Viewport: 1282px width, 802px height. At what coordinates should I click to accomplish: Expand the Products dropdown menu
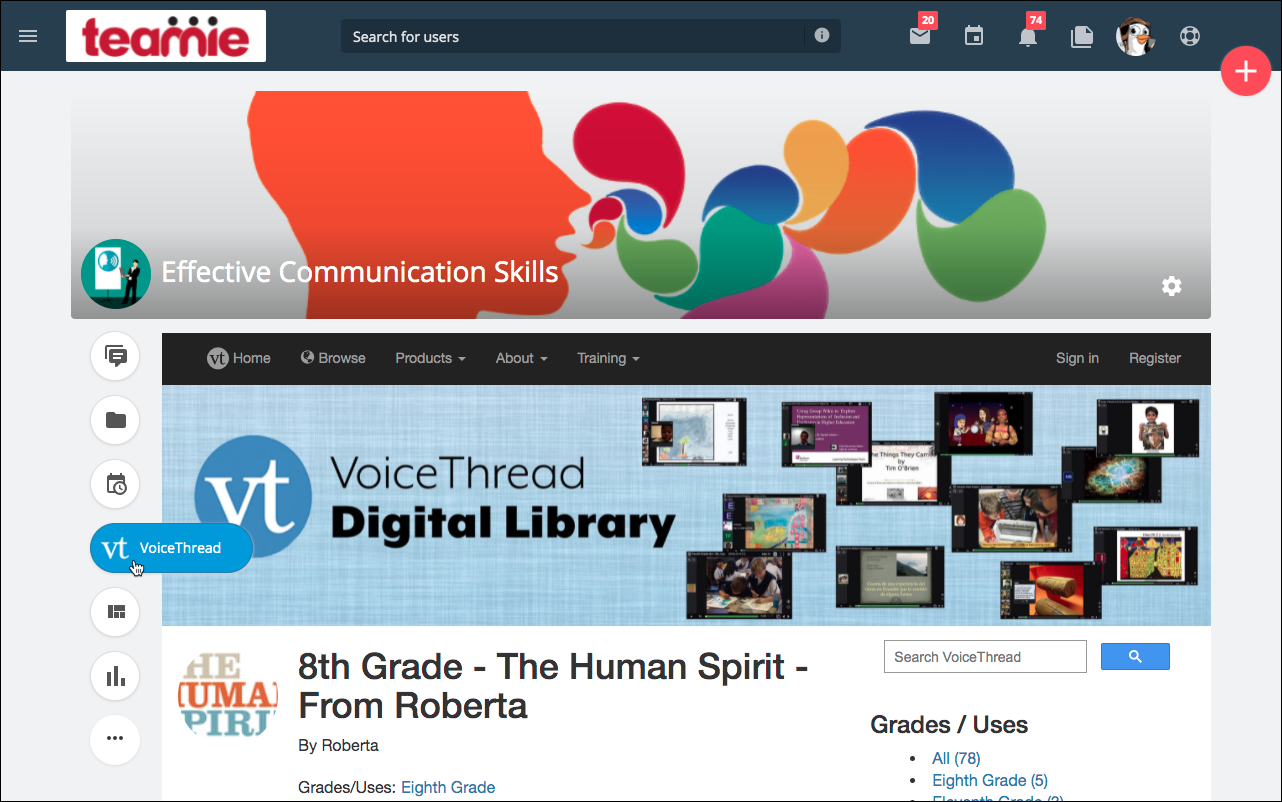point(430,358)
